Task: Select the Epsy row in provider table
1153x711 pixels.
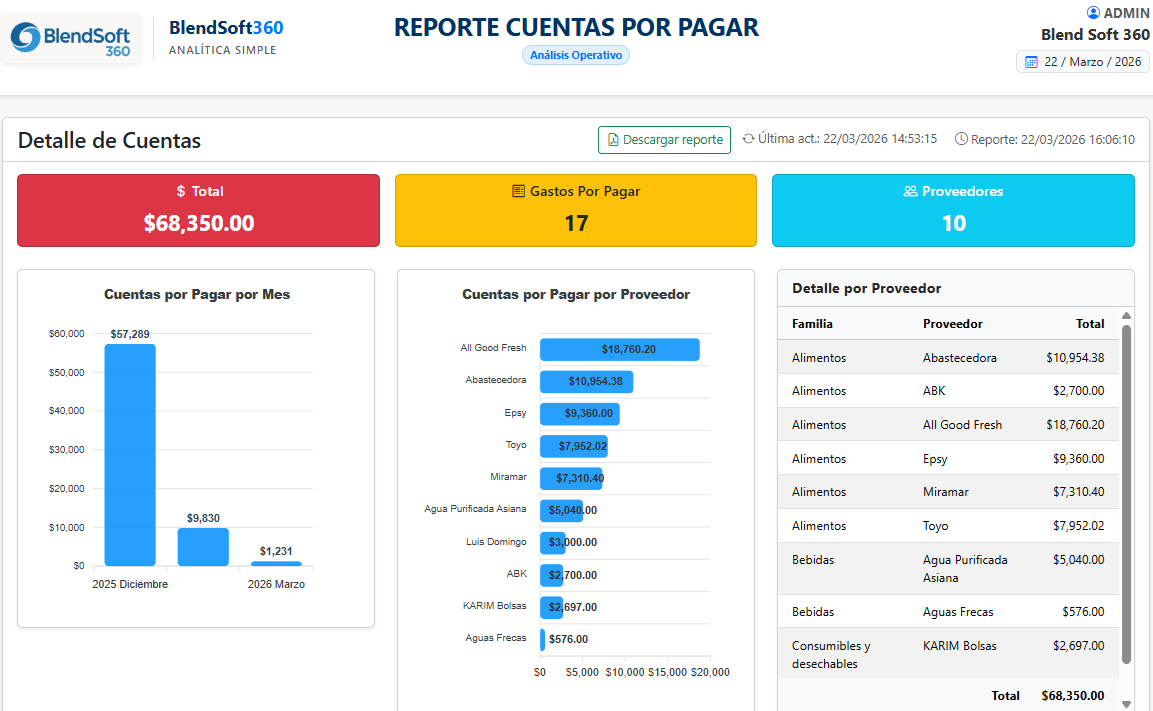Action: [948, 458]
